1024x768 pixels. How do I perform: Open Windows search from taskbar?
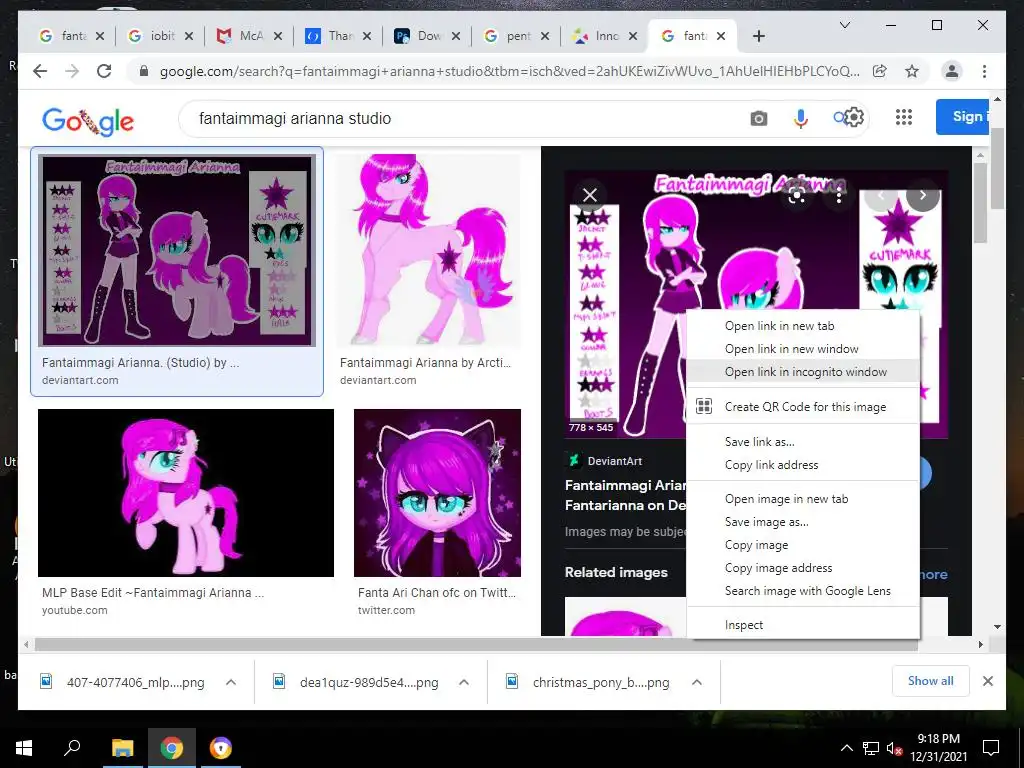(72, 748)
